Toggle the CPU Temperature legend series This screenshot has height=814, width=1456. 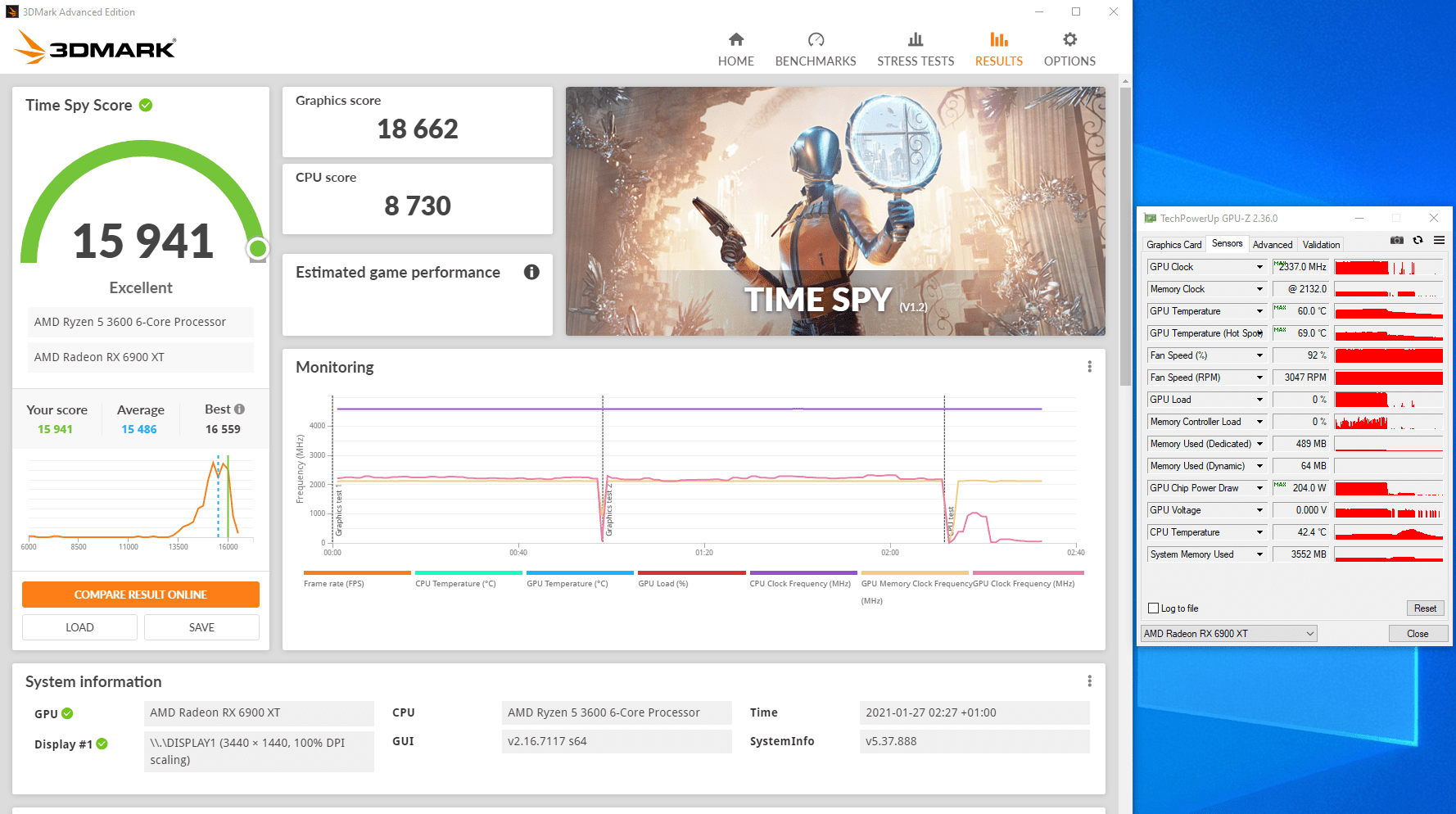coord(468,579)
